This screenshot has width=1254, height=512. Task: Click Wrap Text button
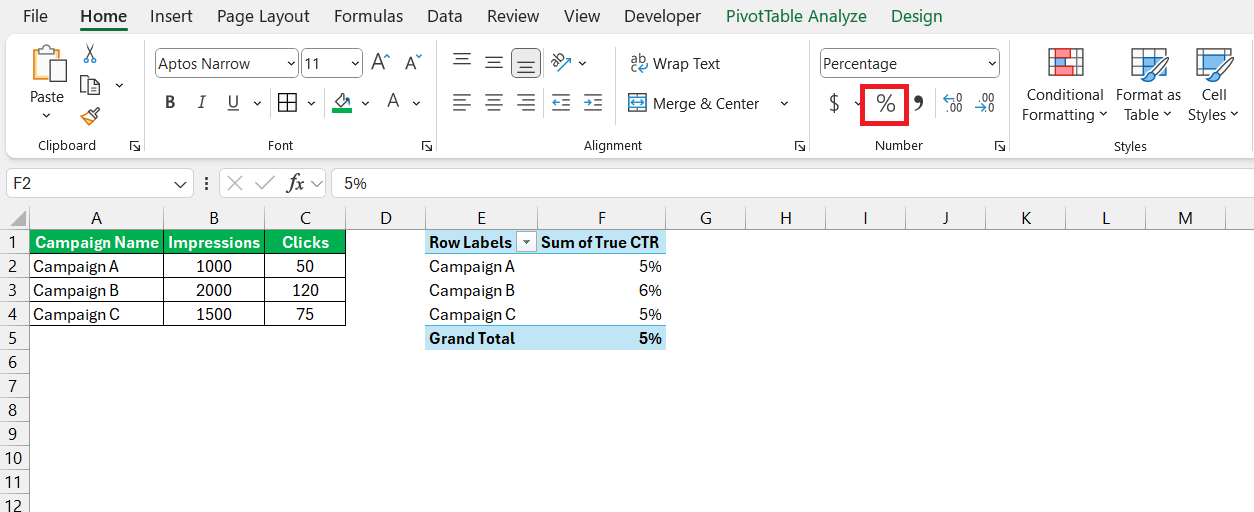(675, 63)
